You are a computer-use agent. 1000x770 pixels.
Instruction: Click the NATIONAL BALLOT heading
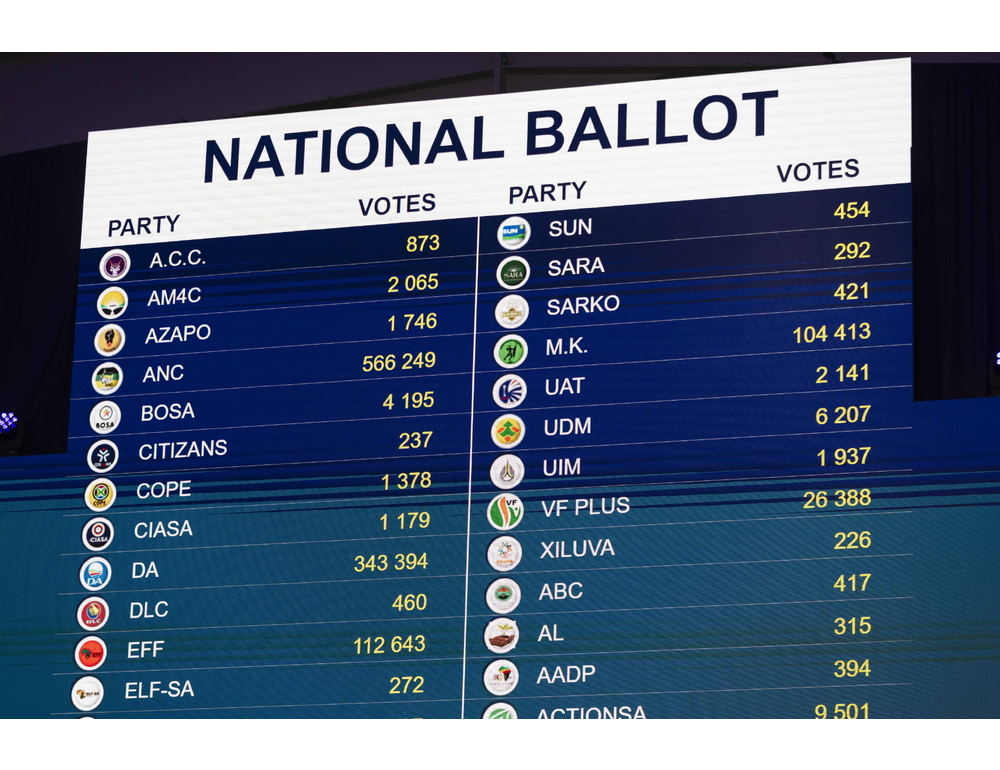click(x=490, y=137)
